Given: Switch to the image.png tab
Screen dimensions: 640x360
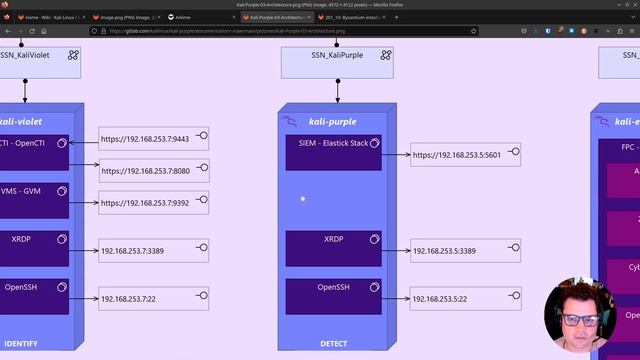Looking at the screenshot, I should pyautogui.click(x=126, y=17).
